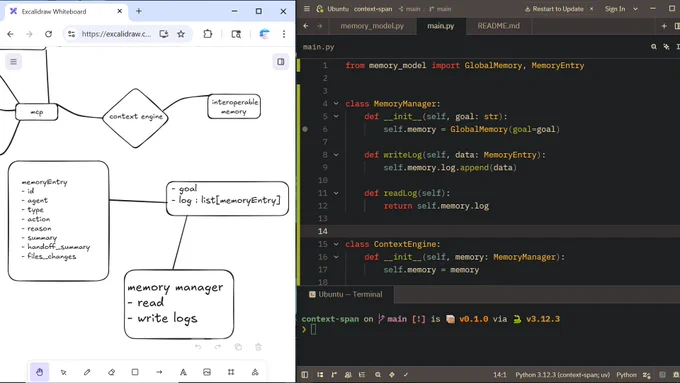Pick the pencil draw tool
Image resolution: width=680 pixels, height=383 pixels.
tap(87, 372)
